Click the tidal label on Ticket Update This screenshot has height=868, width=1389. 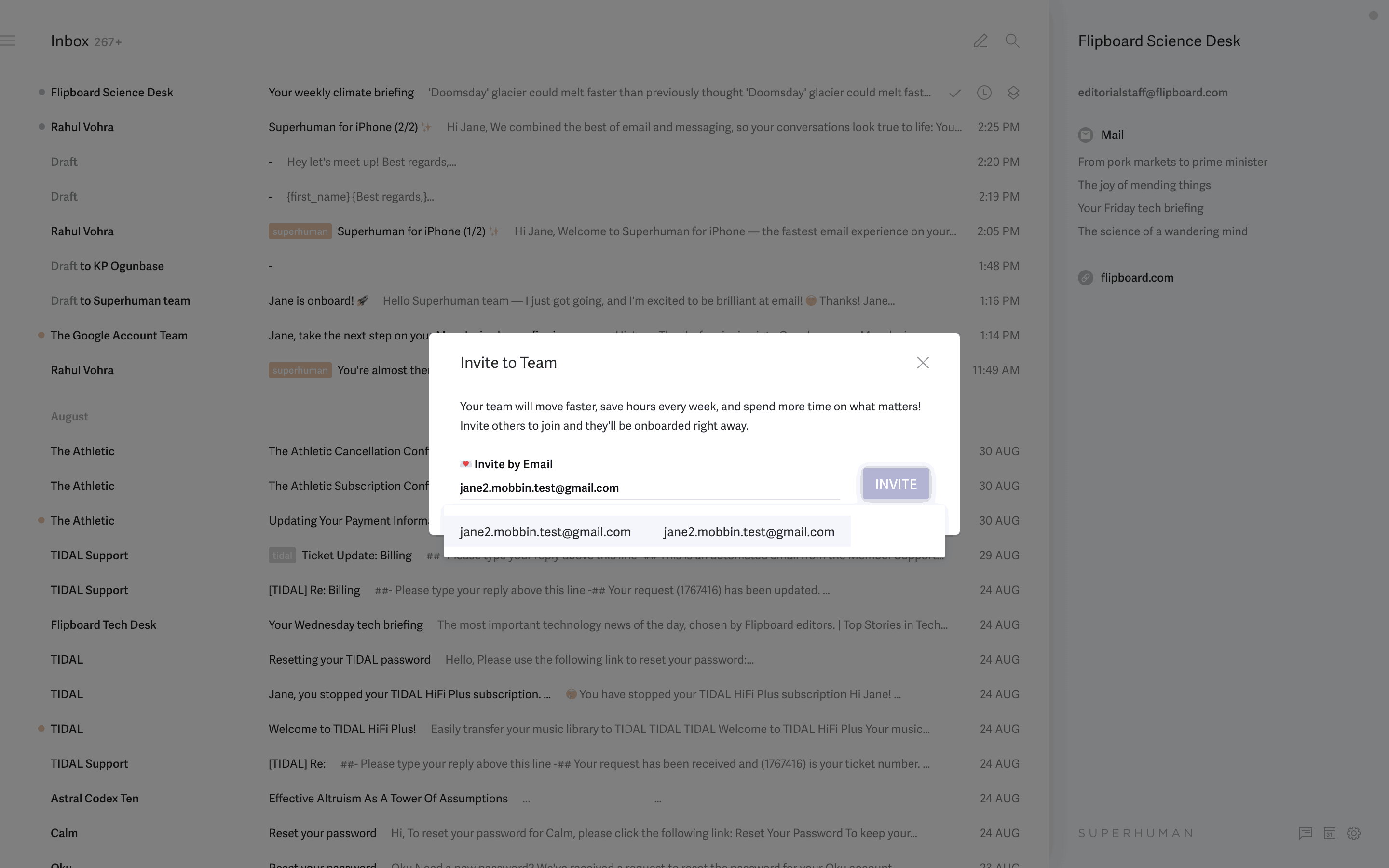pyautogui.click(x=282, y=555)
